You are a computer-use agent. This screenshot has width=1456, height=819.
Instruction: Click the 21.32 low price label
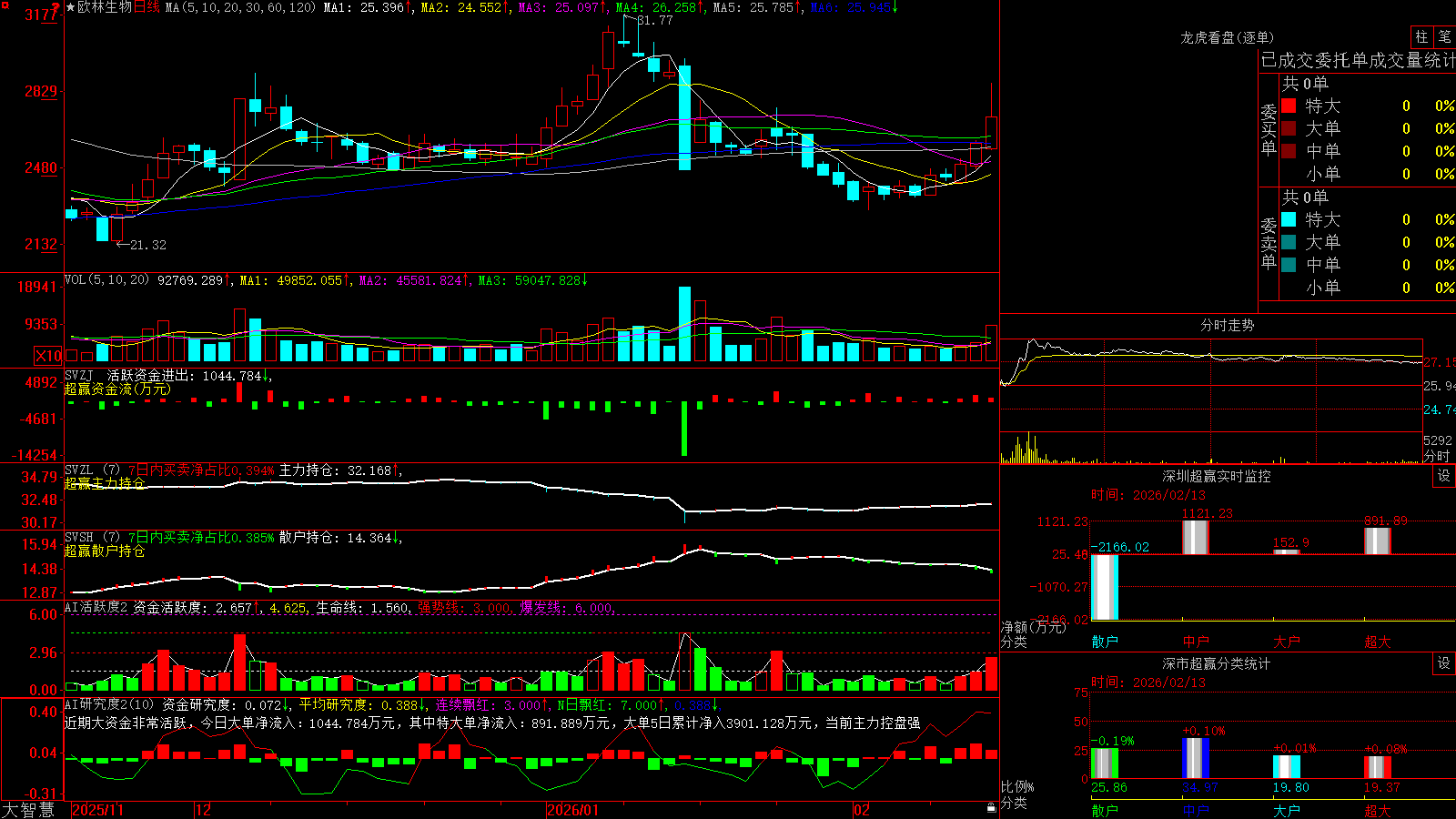click(x=148, y=245)
